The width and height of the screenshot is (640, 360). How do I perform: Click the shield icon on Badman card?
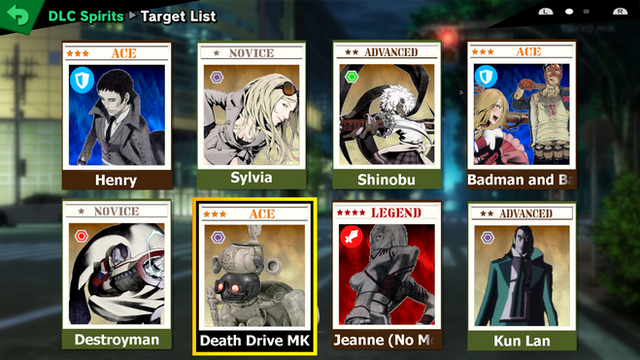click(486, 76)
